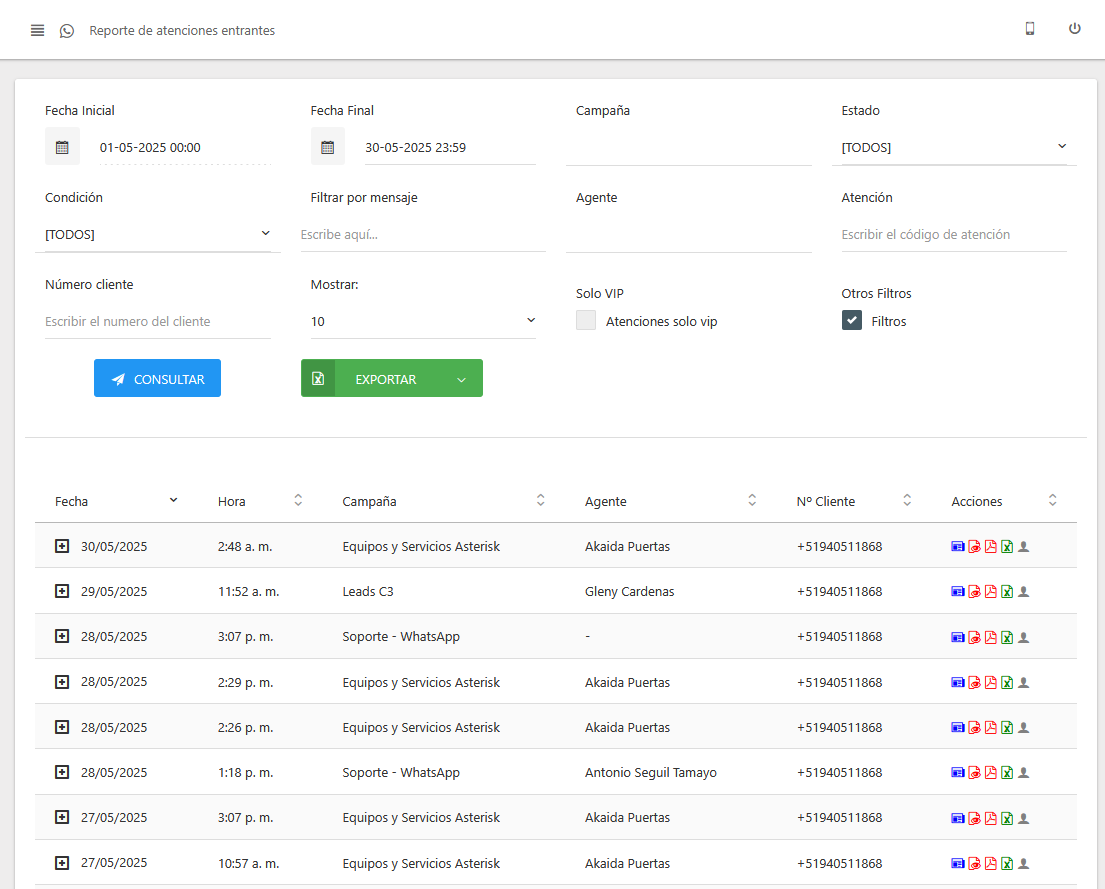The width and height of the screenshot is (1105, 889).
Task: Sort the table by N° Cliente column
Action: [x=854, y=501]
